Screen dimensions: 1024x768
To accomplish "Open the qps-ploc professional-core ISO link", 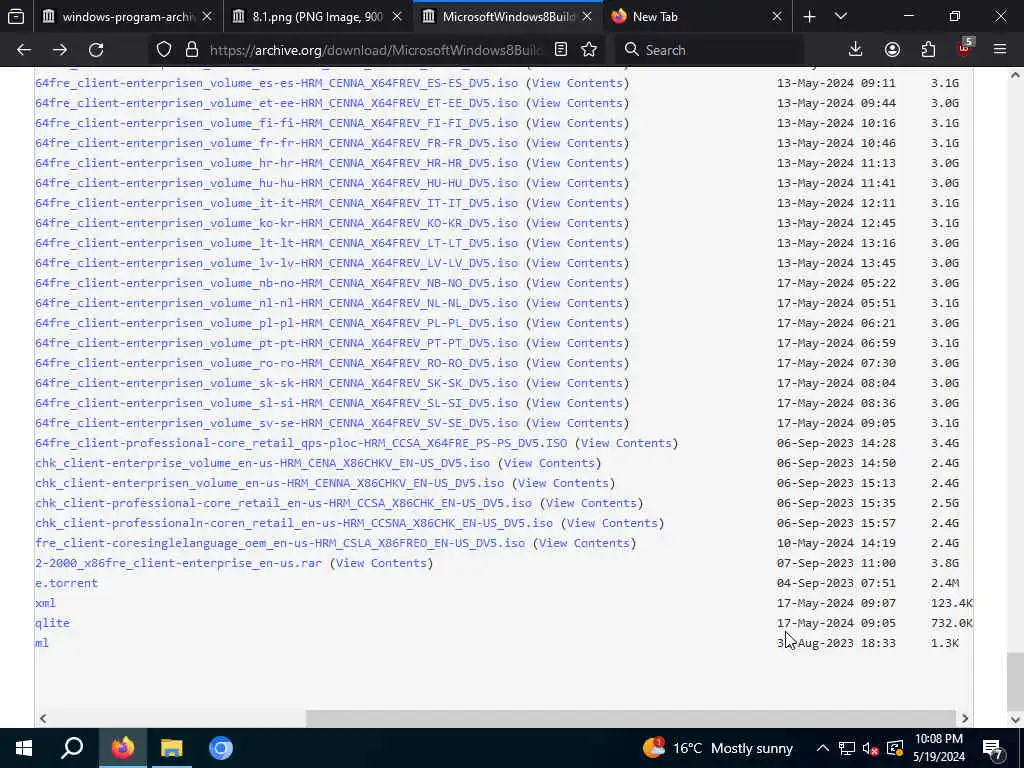I will (301, 443).
